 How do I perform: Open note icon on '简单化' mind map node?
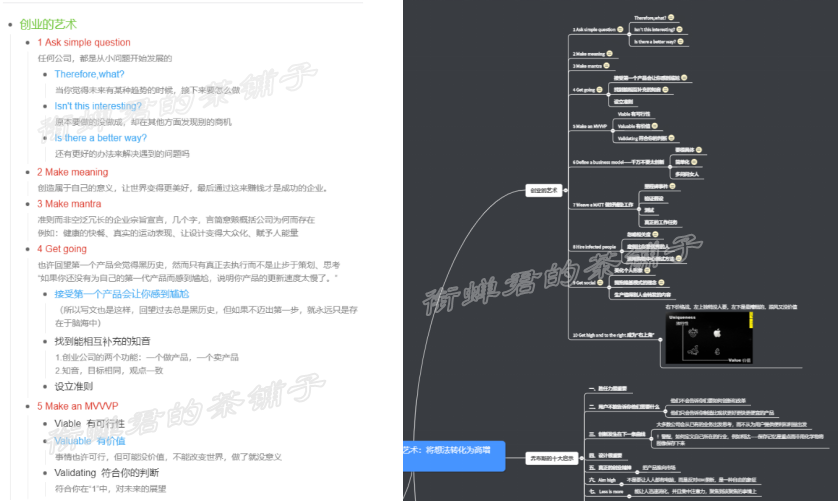694,162
